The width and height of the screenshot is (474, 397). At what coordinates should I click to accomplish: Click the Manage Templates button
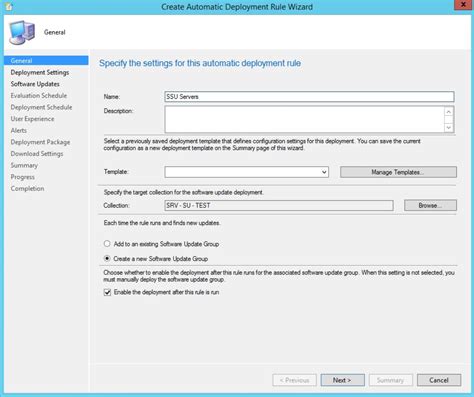coord(398,172)
